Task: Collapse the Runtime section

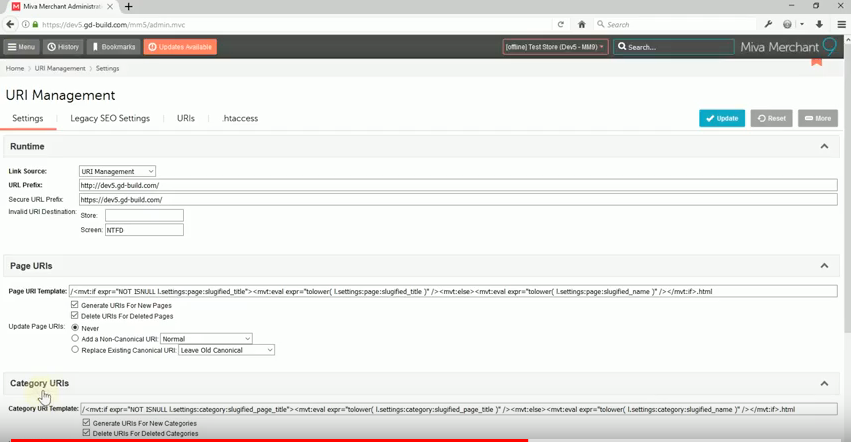Action: click(824, 147)
